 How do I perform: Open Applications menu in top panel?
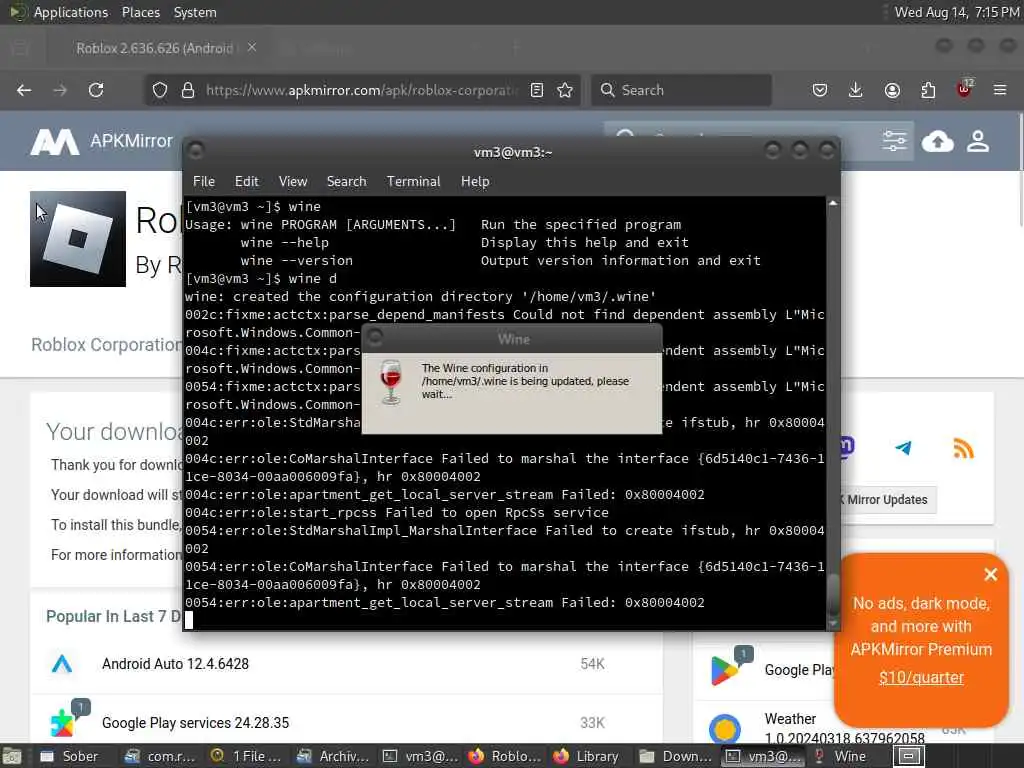coord(71,12)
